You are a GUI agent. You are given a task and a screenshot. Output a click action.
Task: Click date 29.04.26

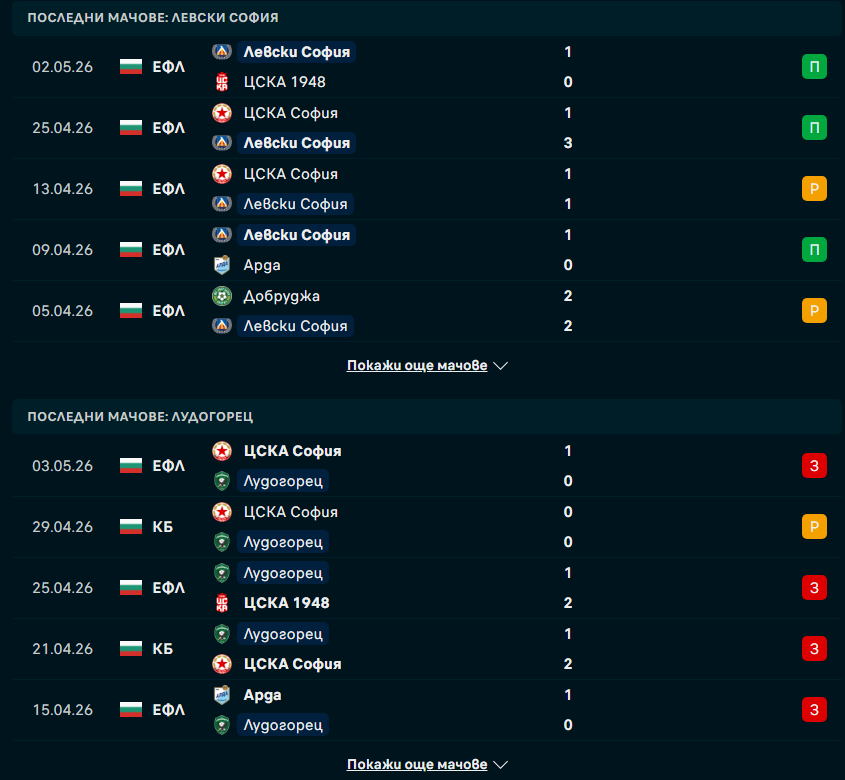click(x=63, y=527)
